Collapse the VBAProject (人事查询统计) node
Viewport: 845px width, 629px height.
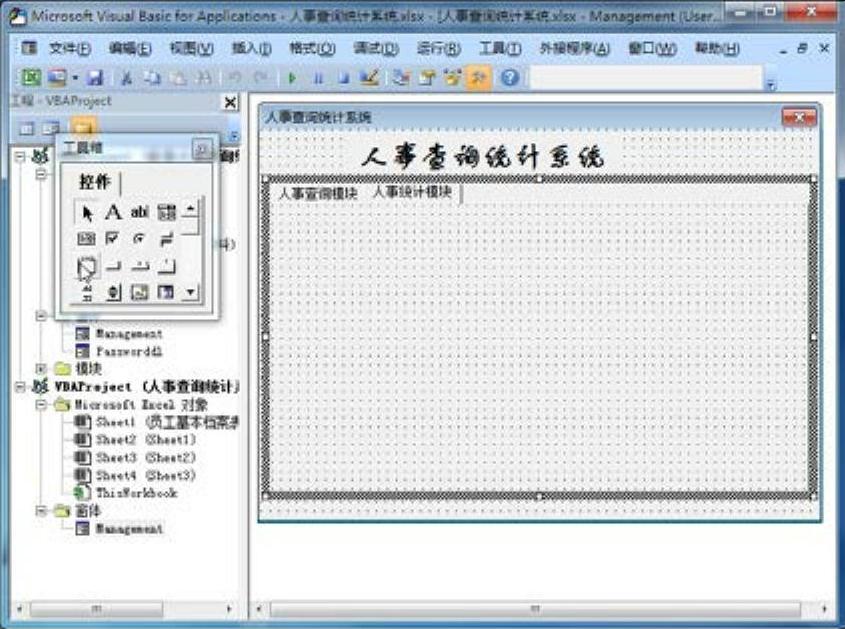click(x=20, y=386)
